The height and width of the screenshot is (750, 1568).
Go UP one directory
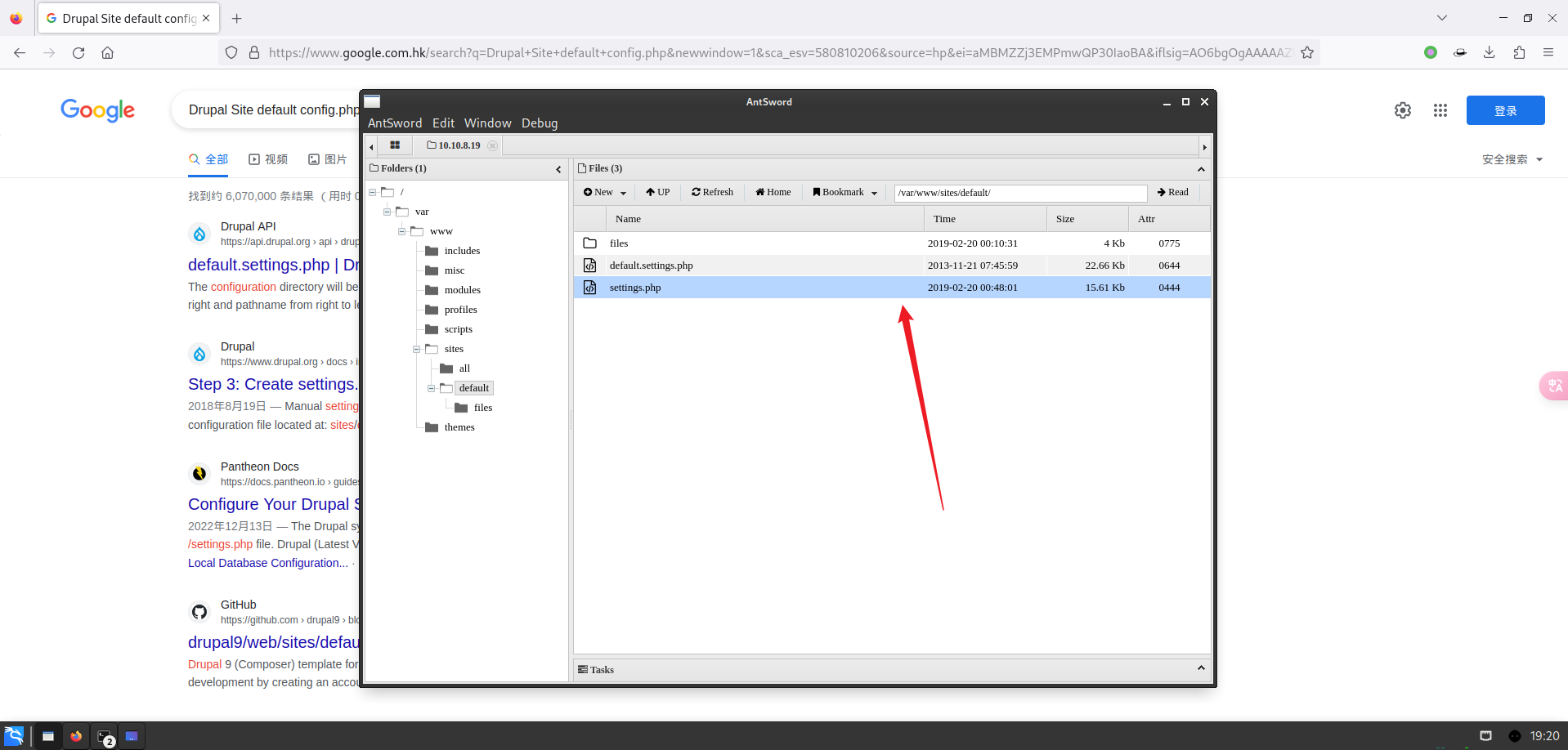[x=657, y=193]
